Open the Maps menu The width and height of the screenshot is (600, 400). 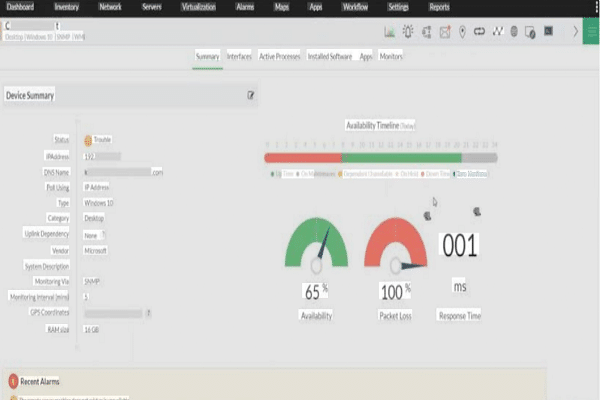[282, 7]
